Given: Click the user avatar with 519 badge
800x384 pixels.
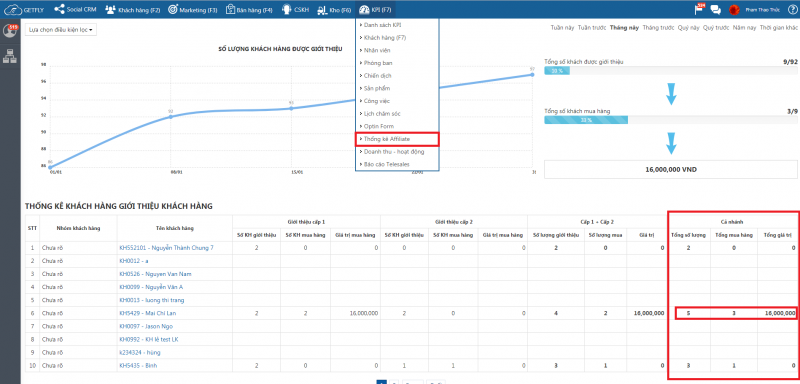Looking at the screenshot, I should point(10,31).
